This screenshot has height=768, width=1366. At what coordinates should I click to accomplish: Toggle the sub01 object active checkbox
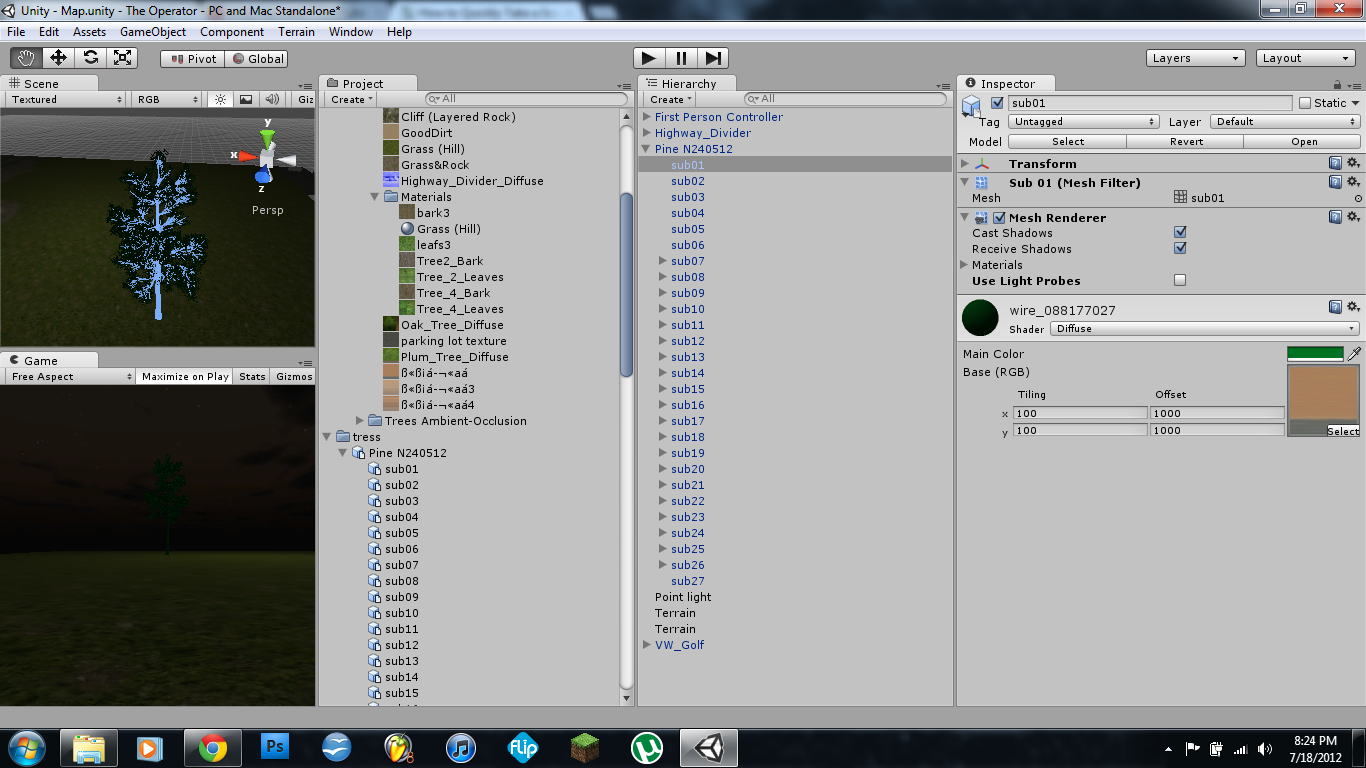[x=997, y=102]
